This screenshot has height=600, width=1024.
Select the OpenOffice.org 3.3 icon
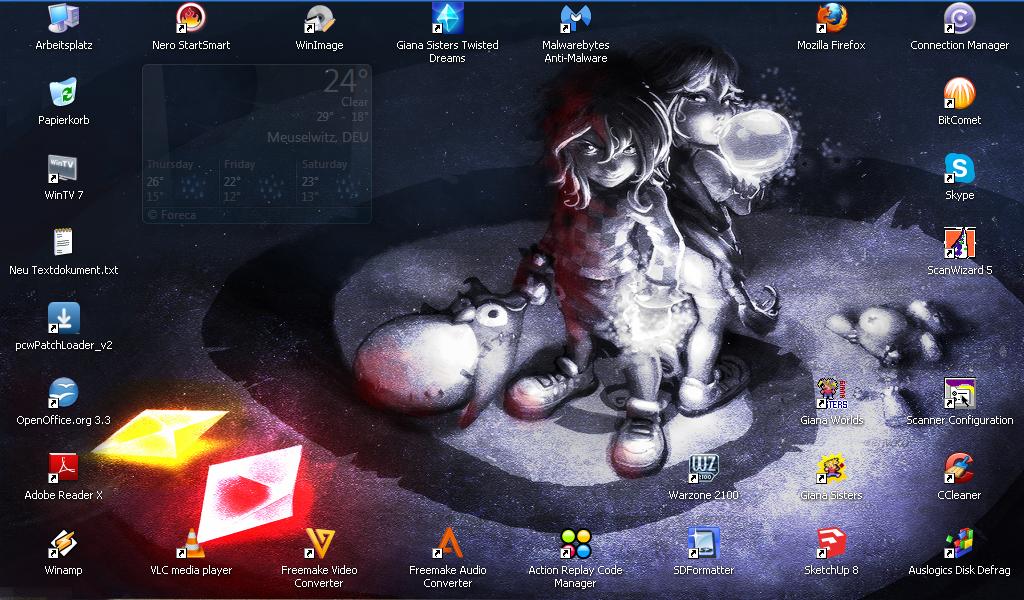tap(63, 394)
